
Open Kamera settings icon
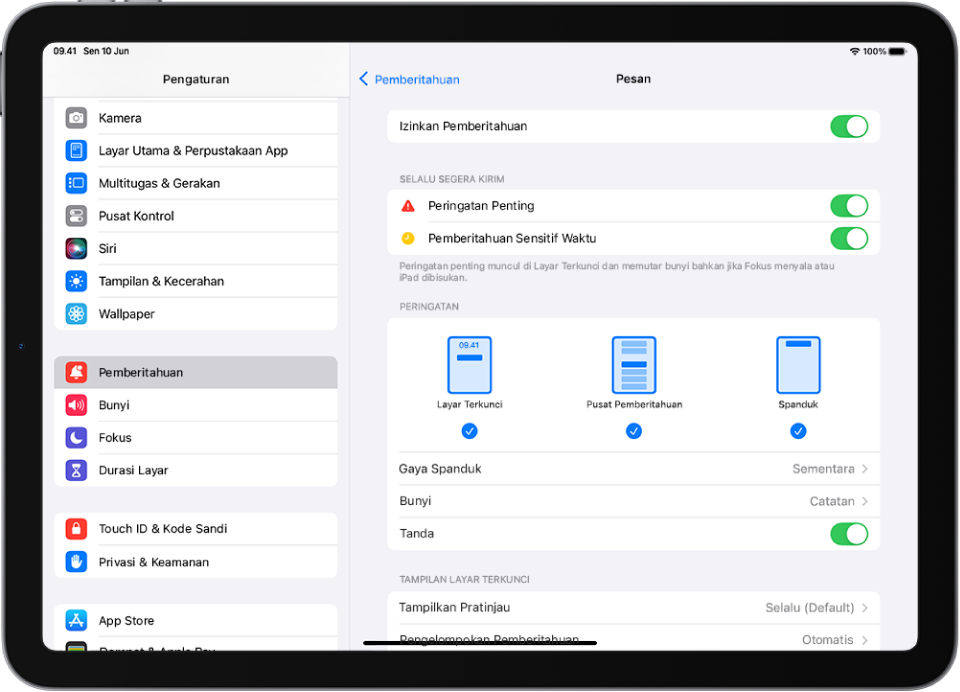point(76,118)
